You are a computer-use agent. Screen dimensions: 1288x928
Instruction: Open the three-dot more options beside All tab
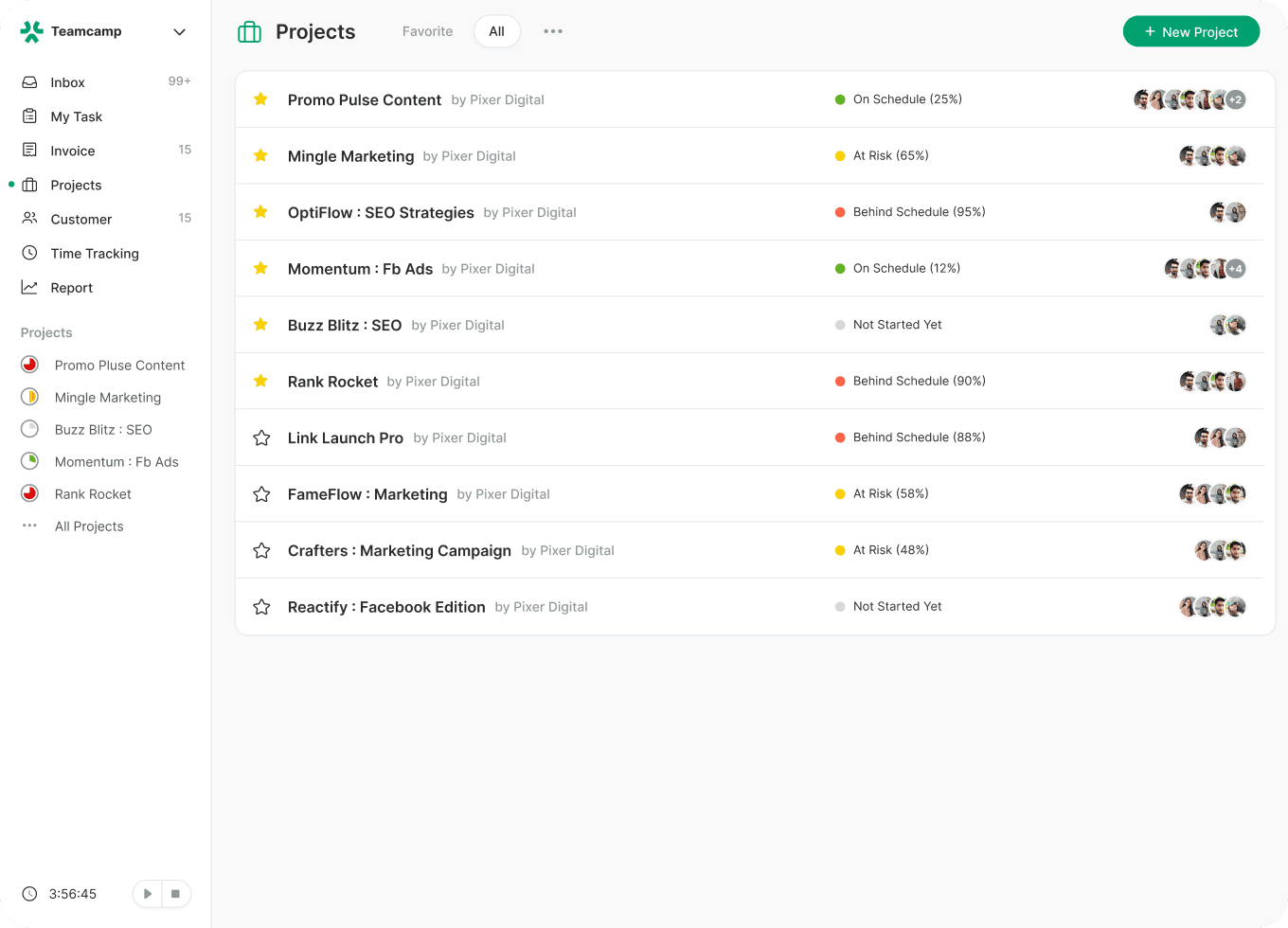(x=553, y=31)
